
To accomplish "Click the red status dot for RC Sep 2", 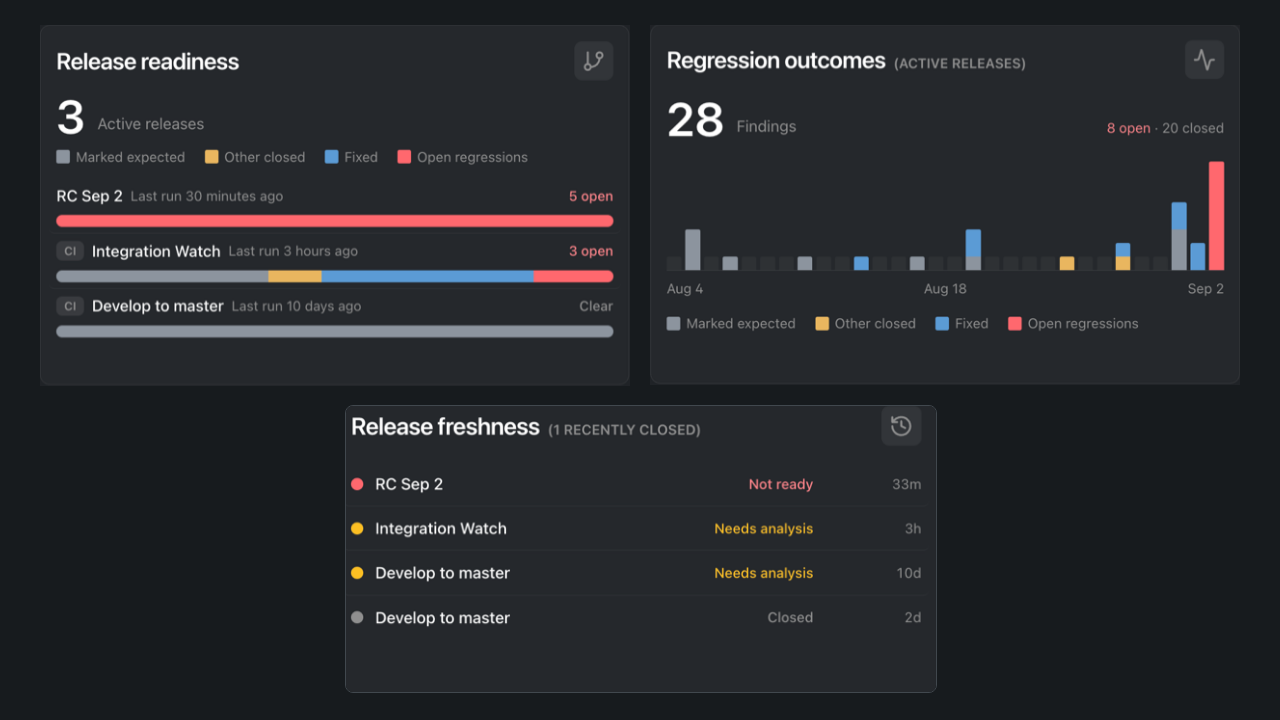I will (x=357, y=484).
